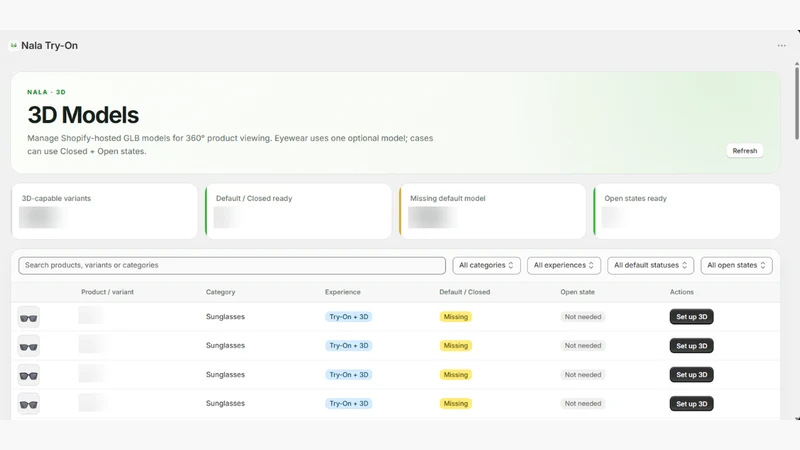The image size is (800, 450).
Task: Click Set up 3D in the fourth row
Action: tap(691, 404)
